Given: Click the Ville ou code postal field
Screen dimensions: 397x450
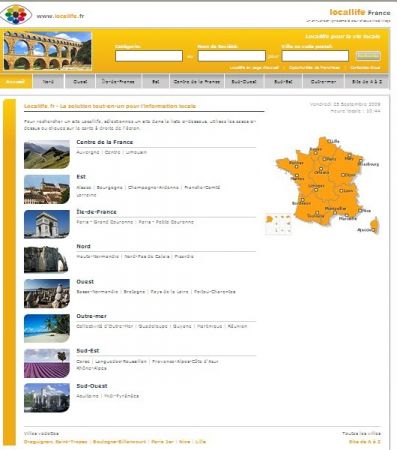Looking at the screenshot, I should (x=315, y=56).
